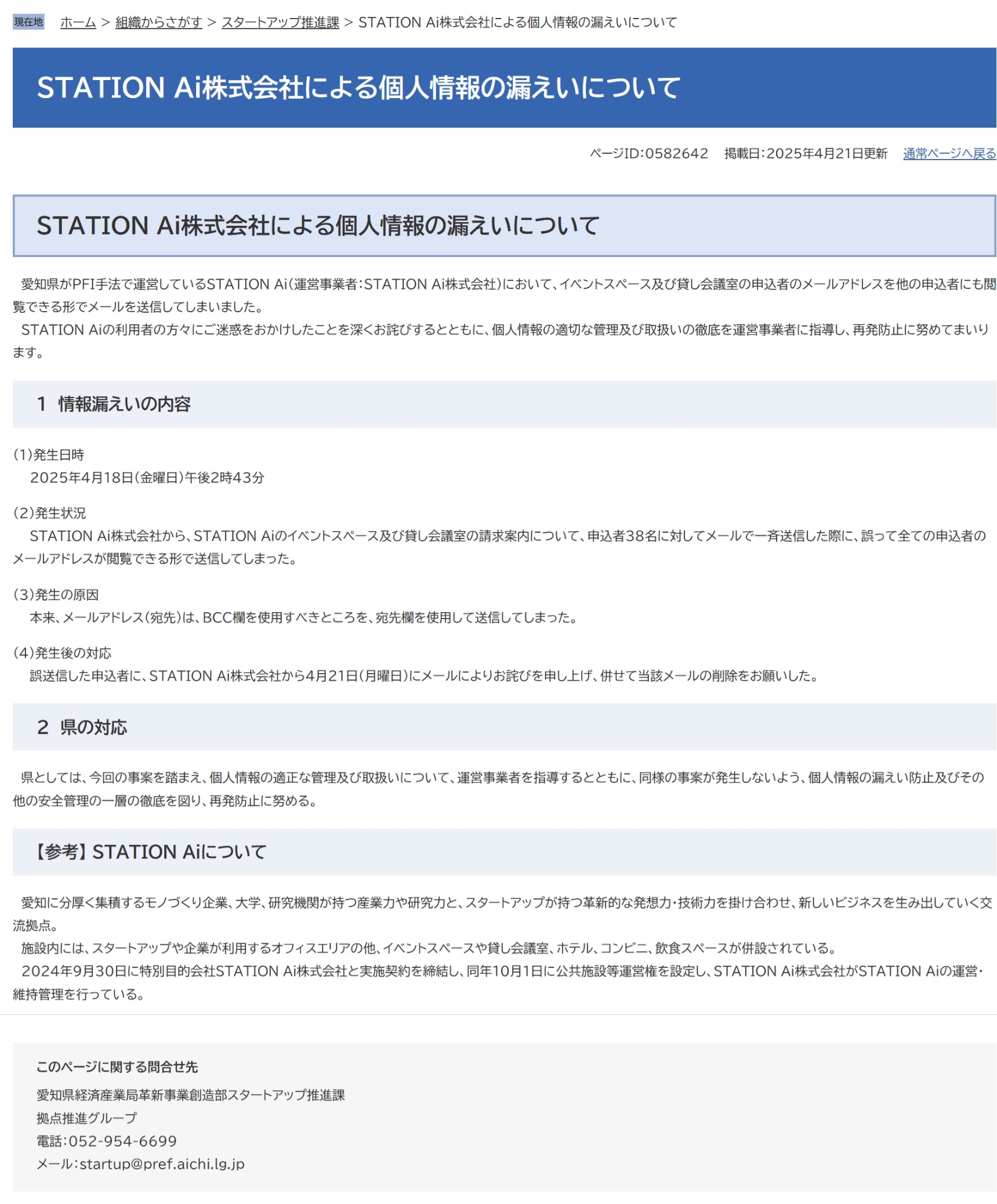Click paragraph starting 県としては、今回の事案を踏まえ
The image size is (997, 1204).
pos(499,789)
